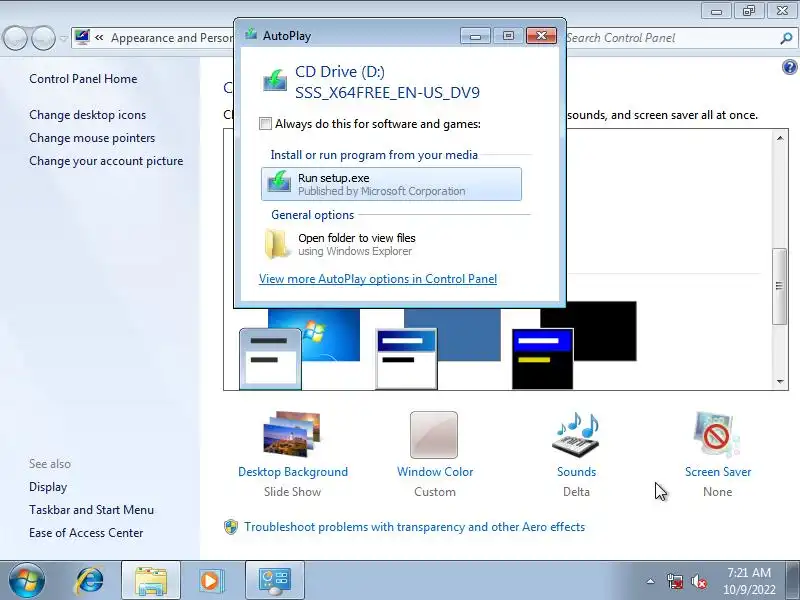Select the High Contrast black theme thumbnail
800x600 pixels.
pyautogui.click(x=574, y=345)
